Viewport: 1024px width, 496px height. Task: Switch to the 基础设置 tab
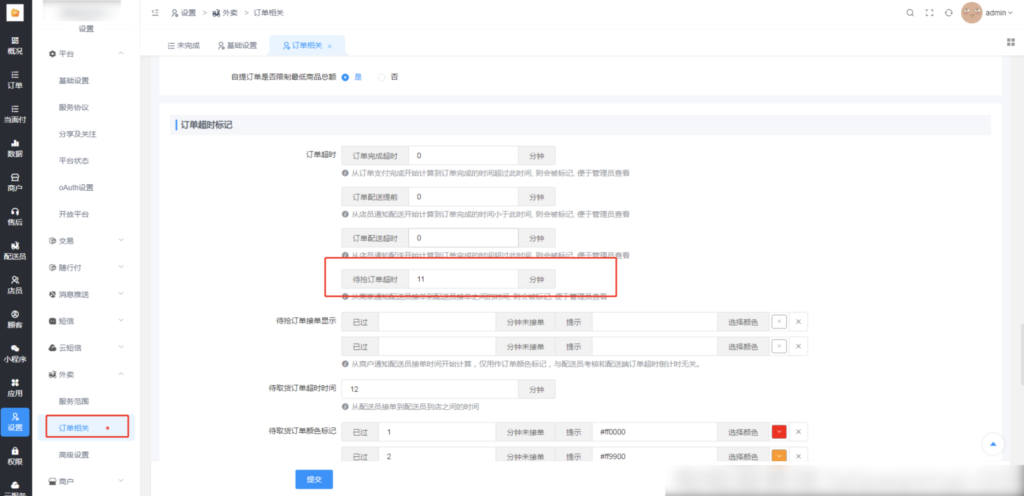[238, 45]
